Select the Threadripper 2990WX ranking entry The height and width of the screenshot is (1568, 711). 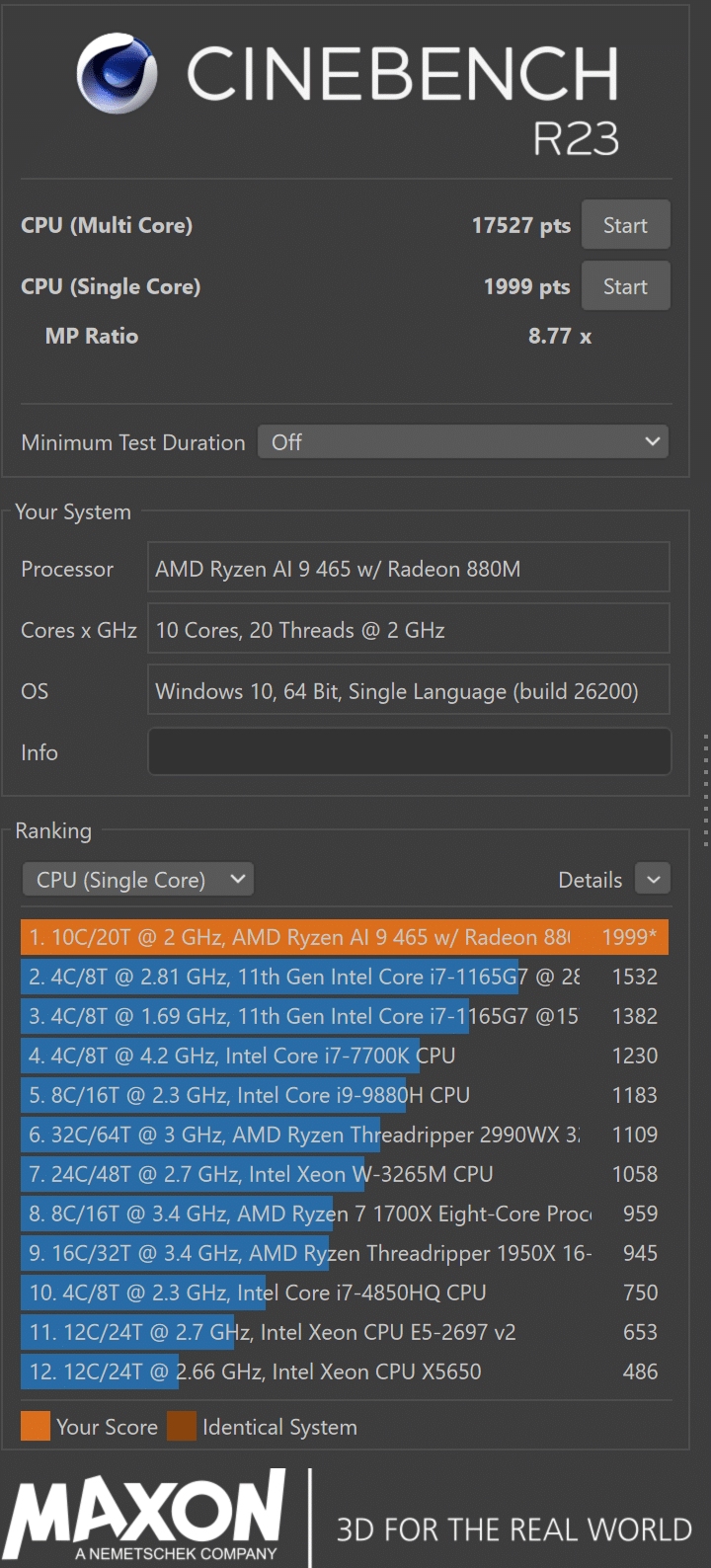344,1135
